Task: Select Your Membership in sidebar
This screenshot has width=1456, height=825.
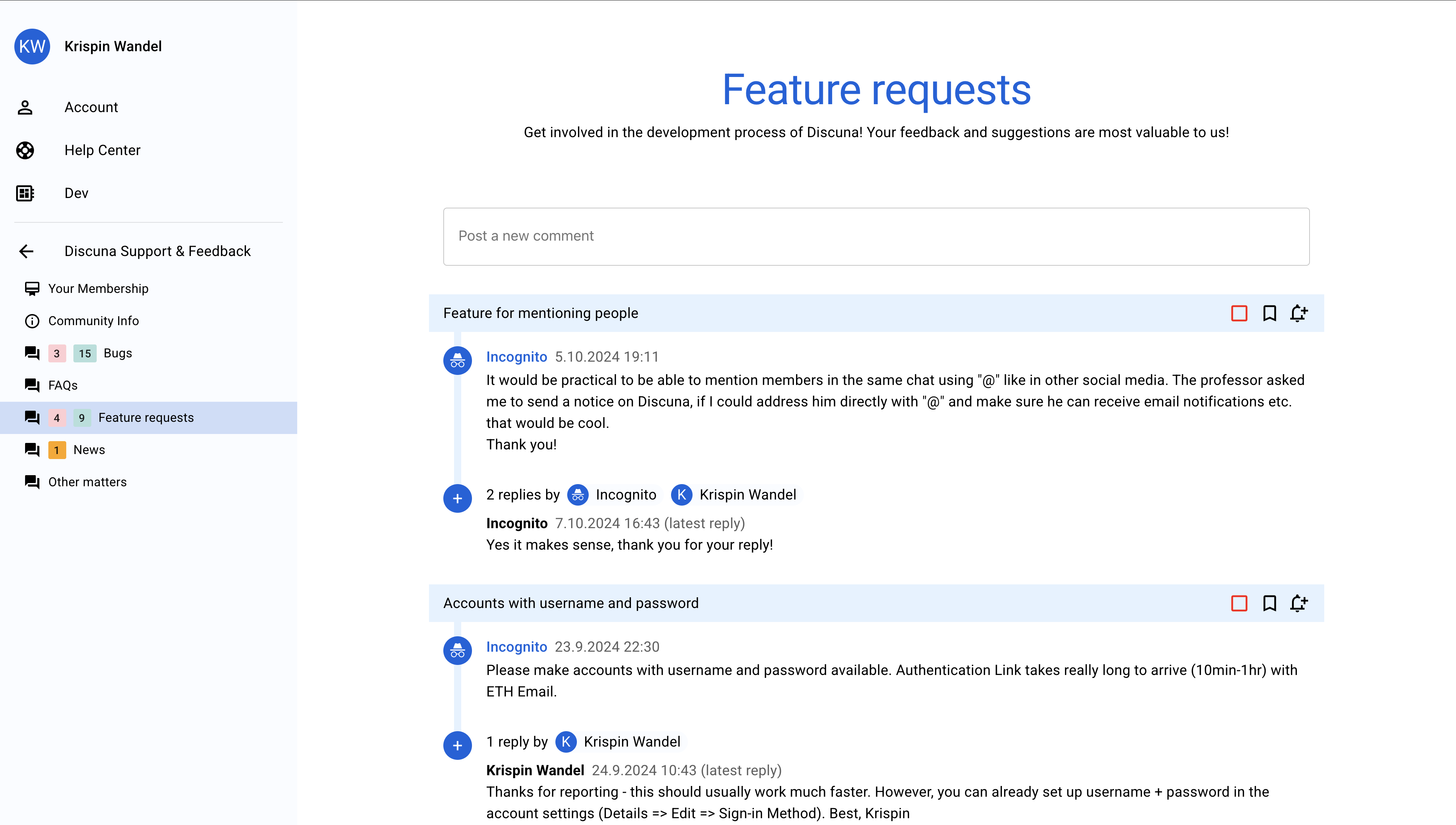Action: pos(98,288)
